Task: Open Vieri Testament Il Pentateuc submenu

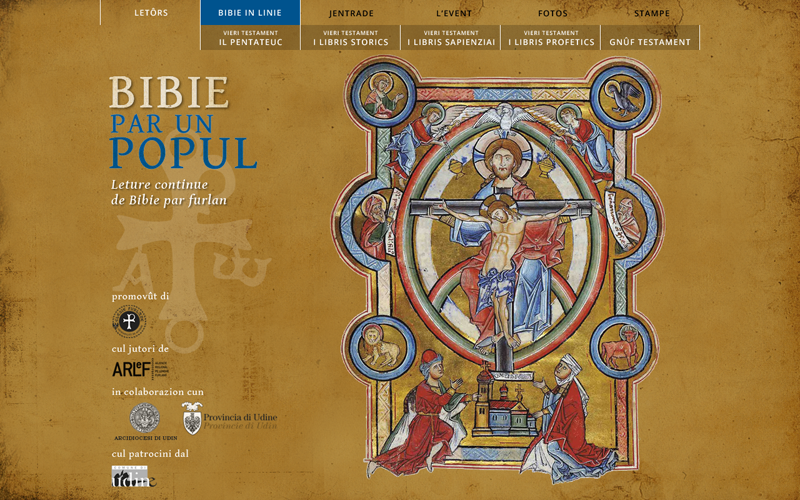Action: tap(251, 38)
